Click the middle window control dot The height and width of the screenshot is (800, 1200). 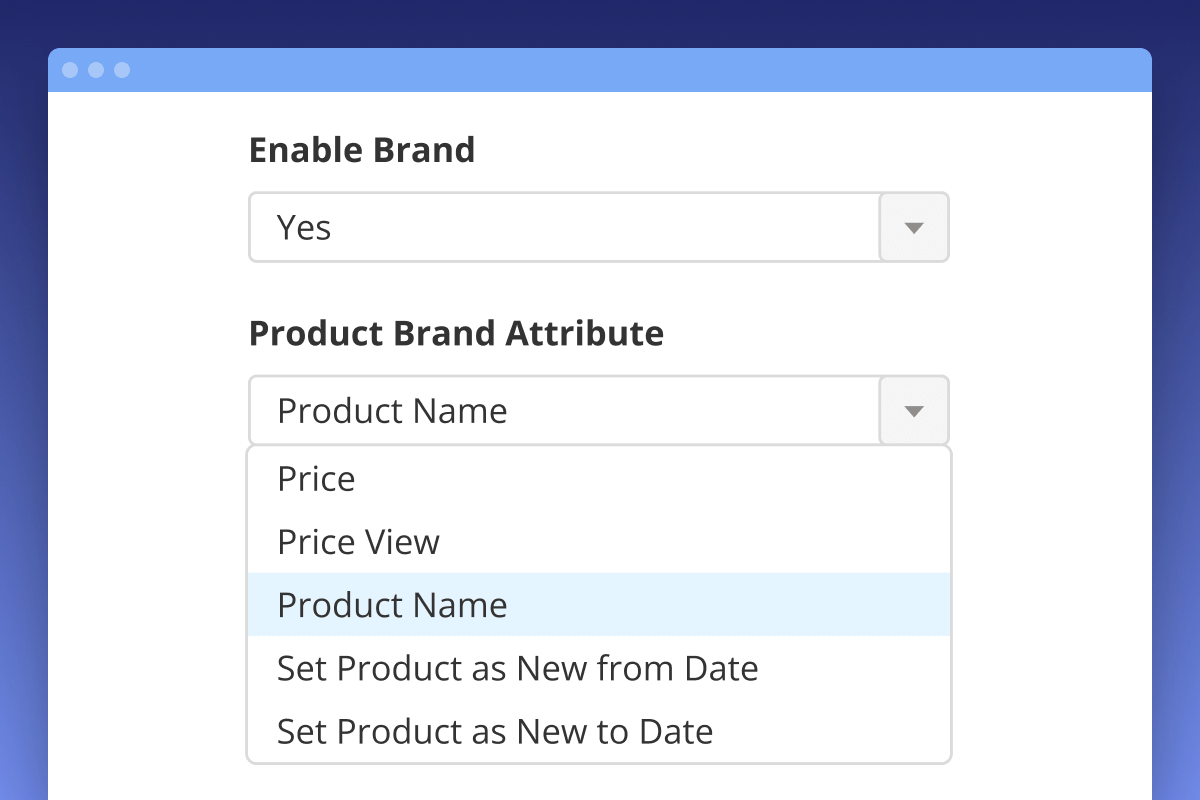click(96, 70)
